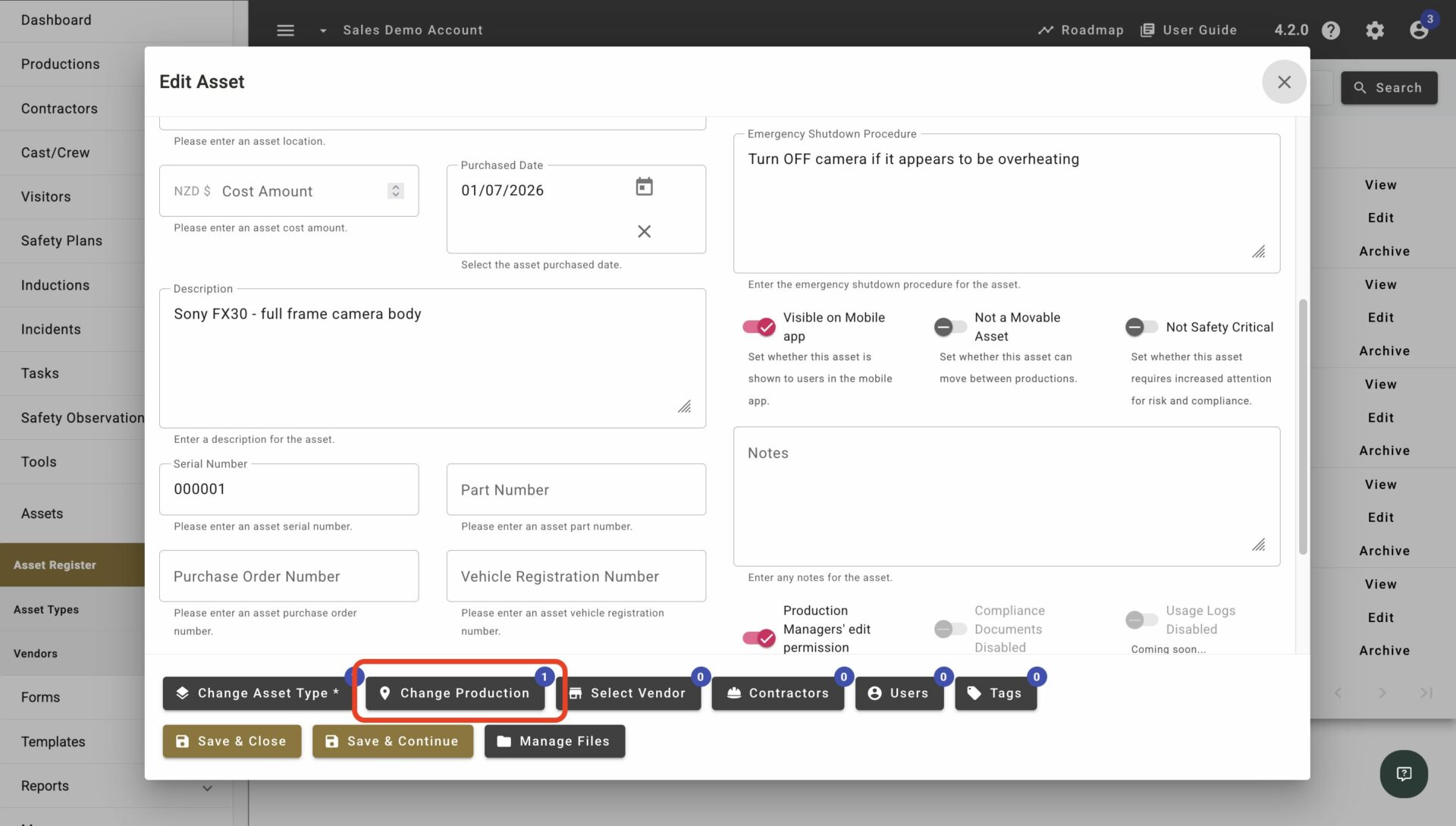
Task: Open Tasks in the sidebar
Action: 40,373
